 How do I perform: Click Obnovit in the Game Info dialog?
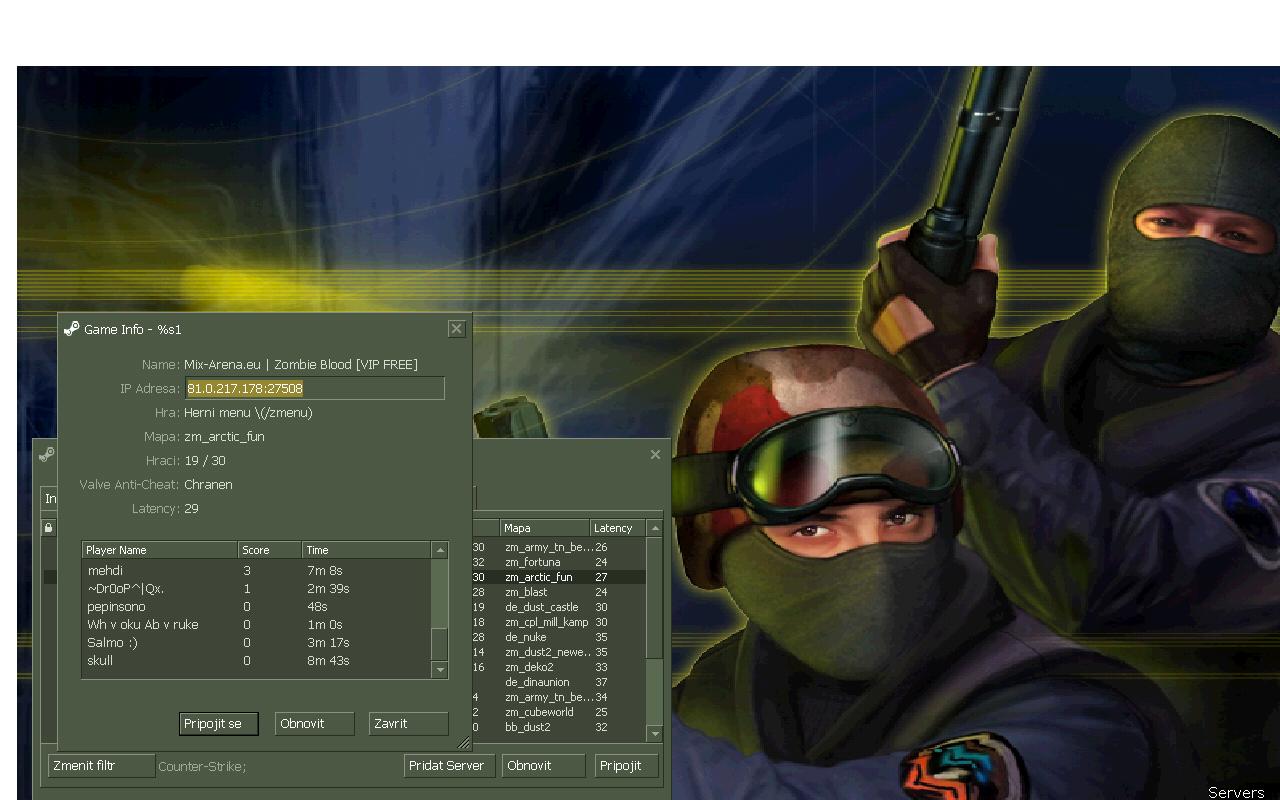tap(314, 723)
